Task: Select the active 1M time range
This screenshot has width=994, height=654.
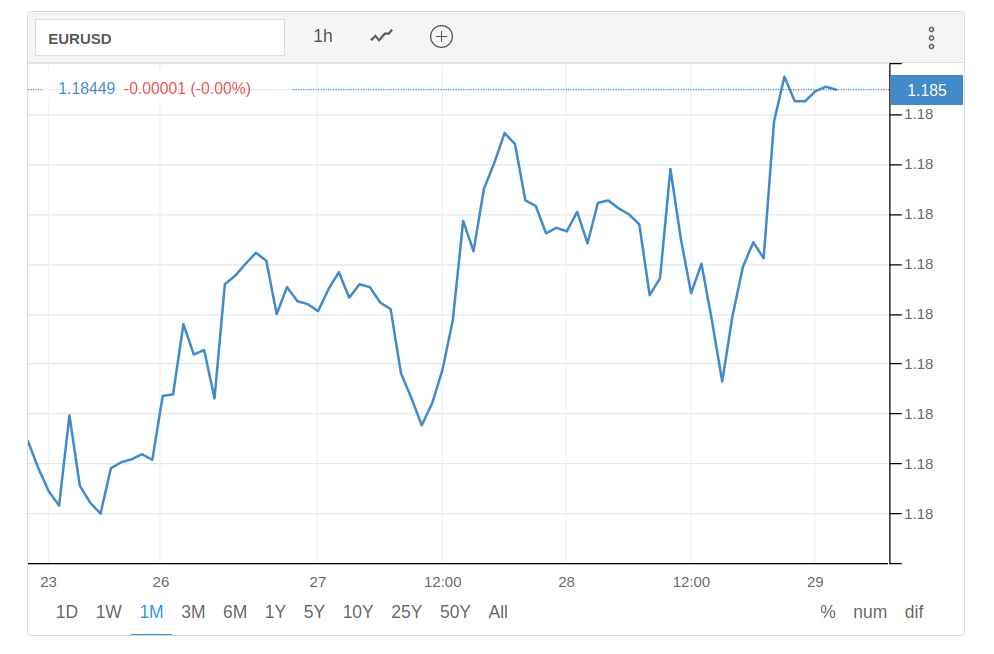Action: pyautogui.click(x=151, y=612)
